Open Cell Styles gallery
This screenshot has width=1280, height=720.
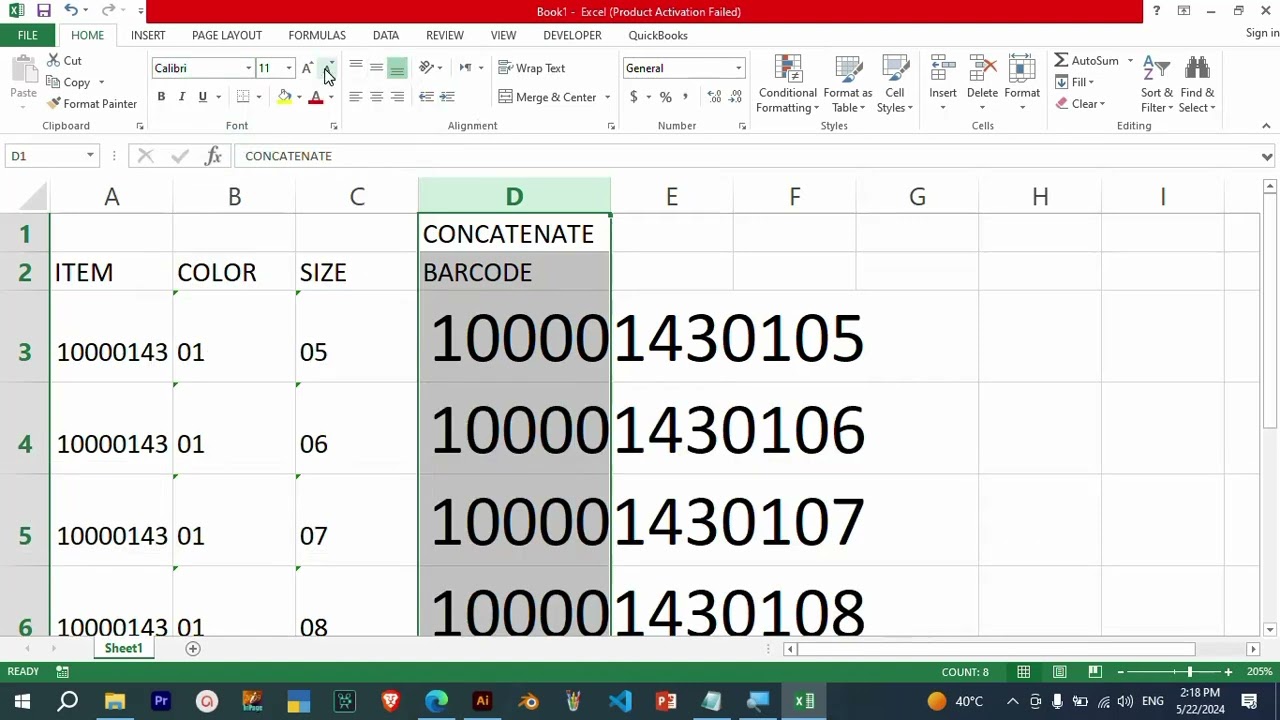click(x=895, y=84)
